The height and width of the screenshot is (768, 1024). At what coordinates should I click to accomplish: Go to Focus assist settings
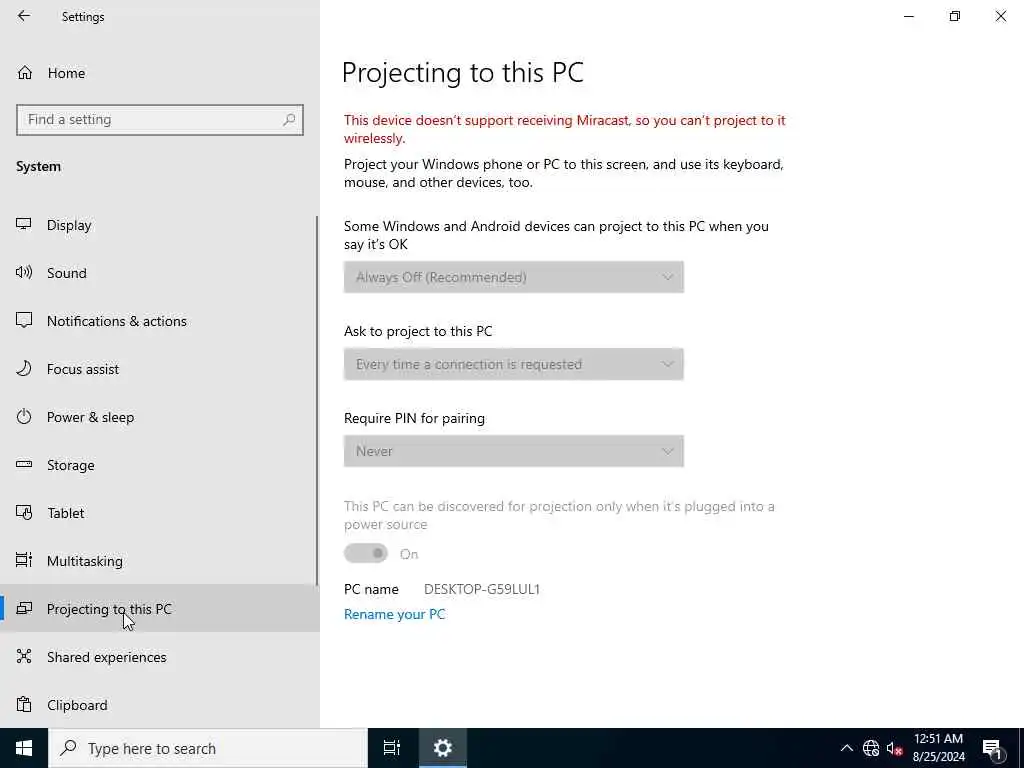159,369
